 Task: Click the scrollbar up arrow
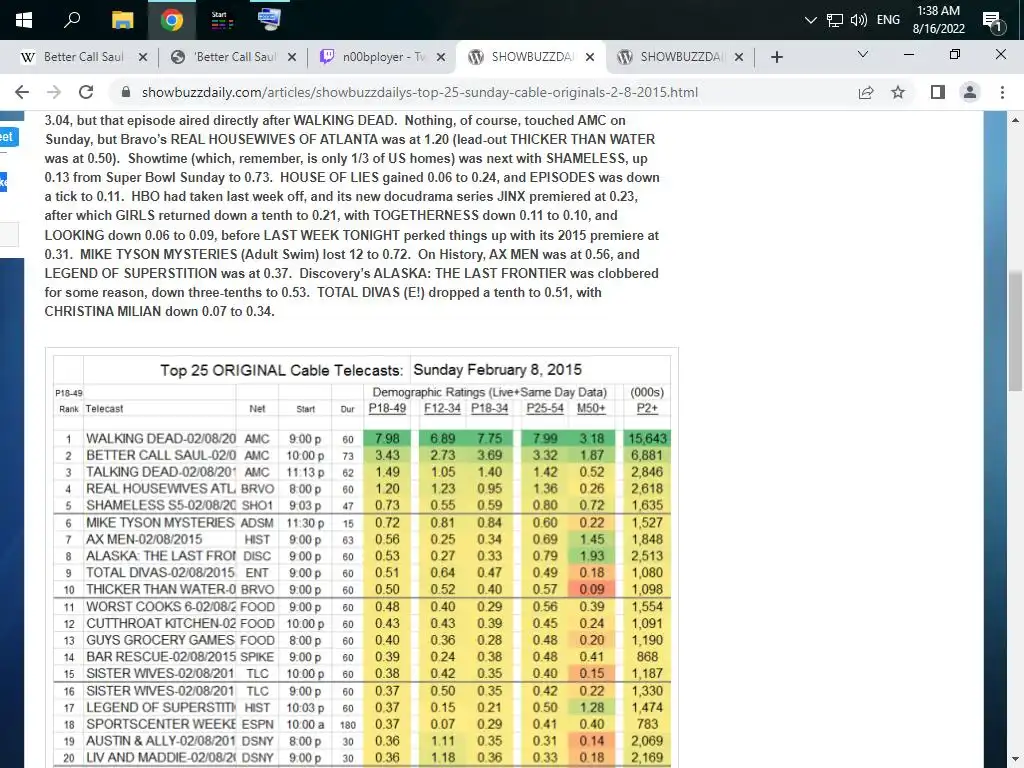click(1015, 120)
